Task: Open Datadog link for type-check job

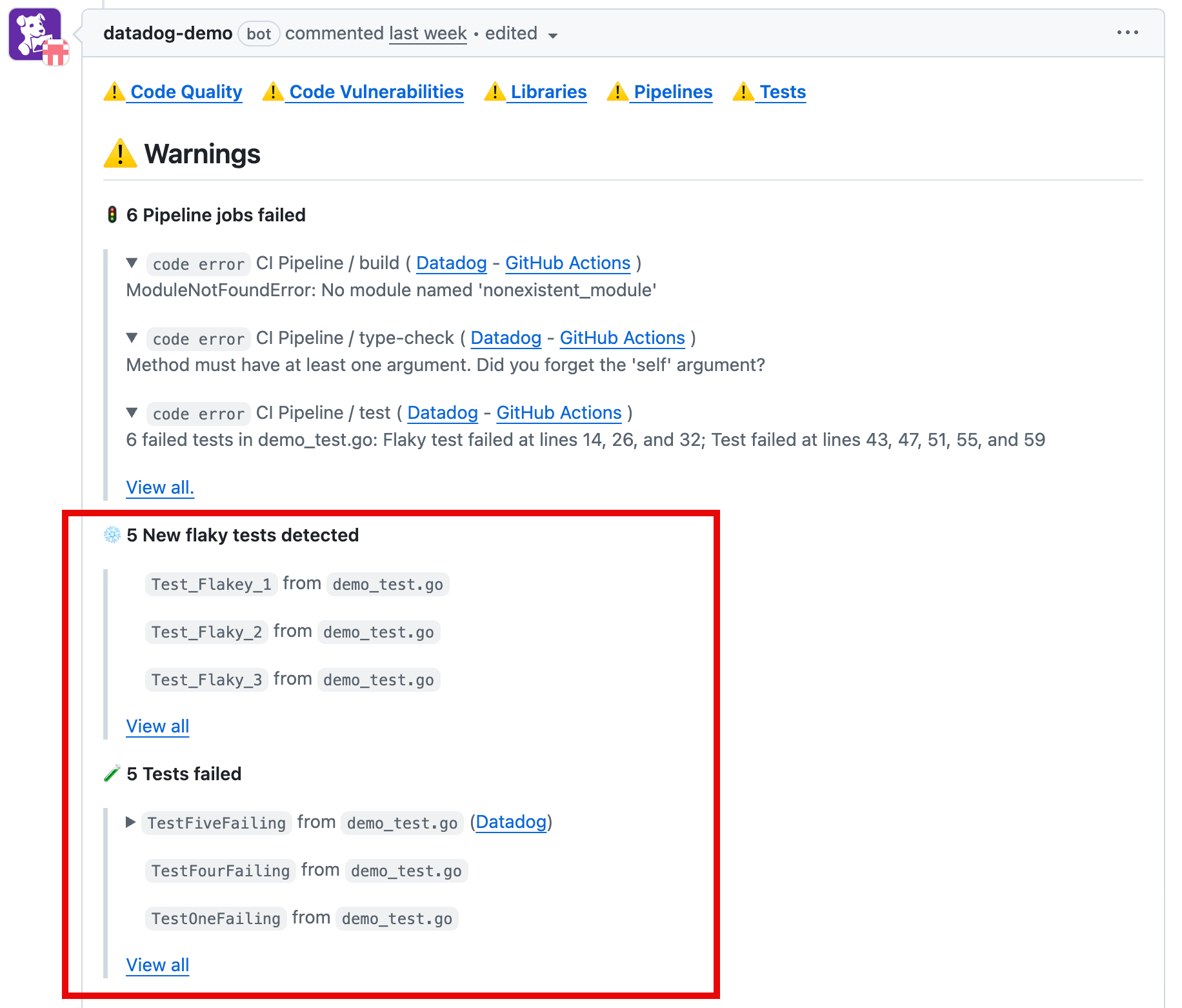Action: 506,338
